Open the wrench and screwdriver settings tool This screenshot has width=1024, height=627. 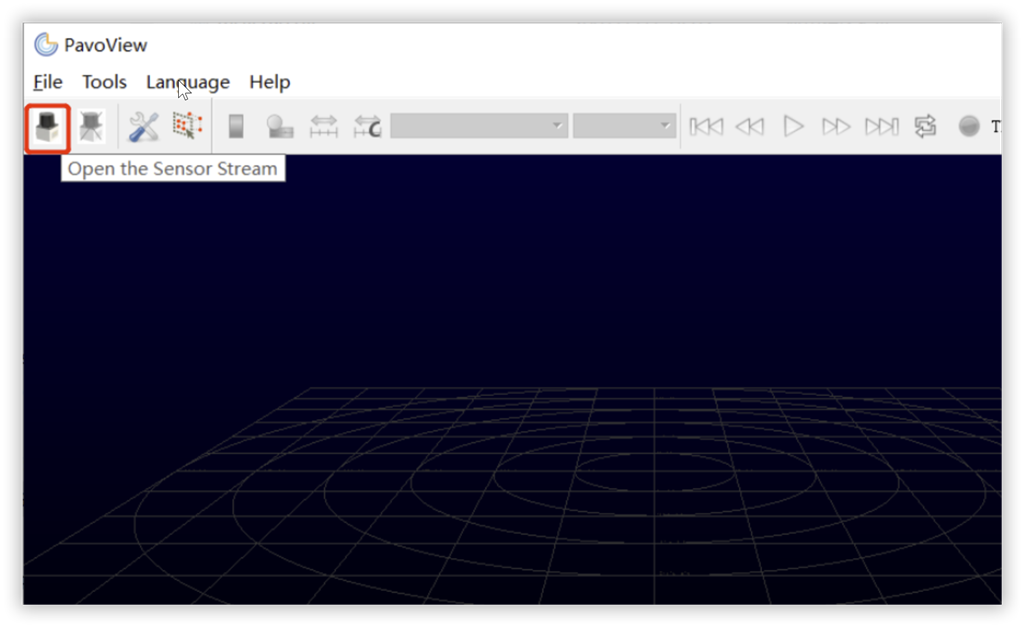point(143,126)
